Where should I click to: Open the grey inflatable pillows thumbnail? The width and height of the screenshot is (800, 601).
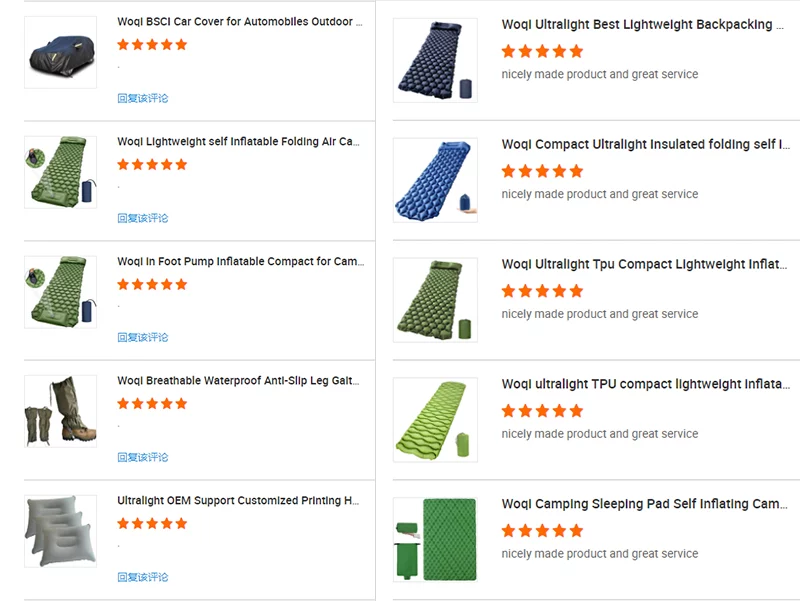[x=60, y=531]
